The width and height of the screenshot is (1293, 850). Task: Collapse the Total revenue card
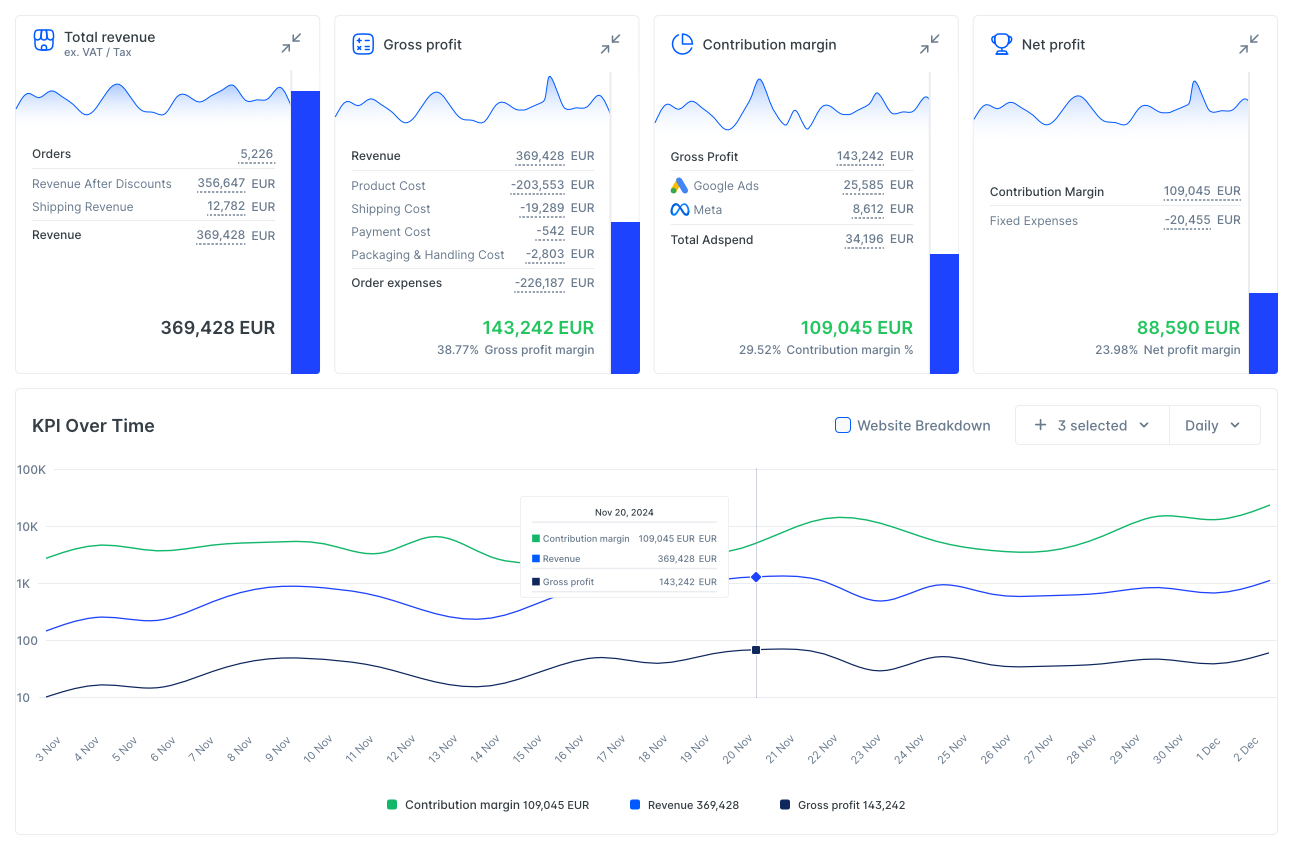[x=291, y=44]
